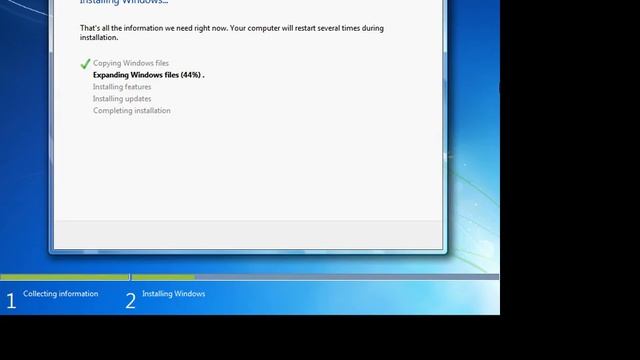The image size is (640, 360).
Task: Click the 'Installing Windows...' heading
Action: tap(124, 2)
